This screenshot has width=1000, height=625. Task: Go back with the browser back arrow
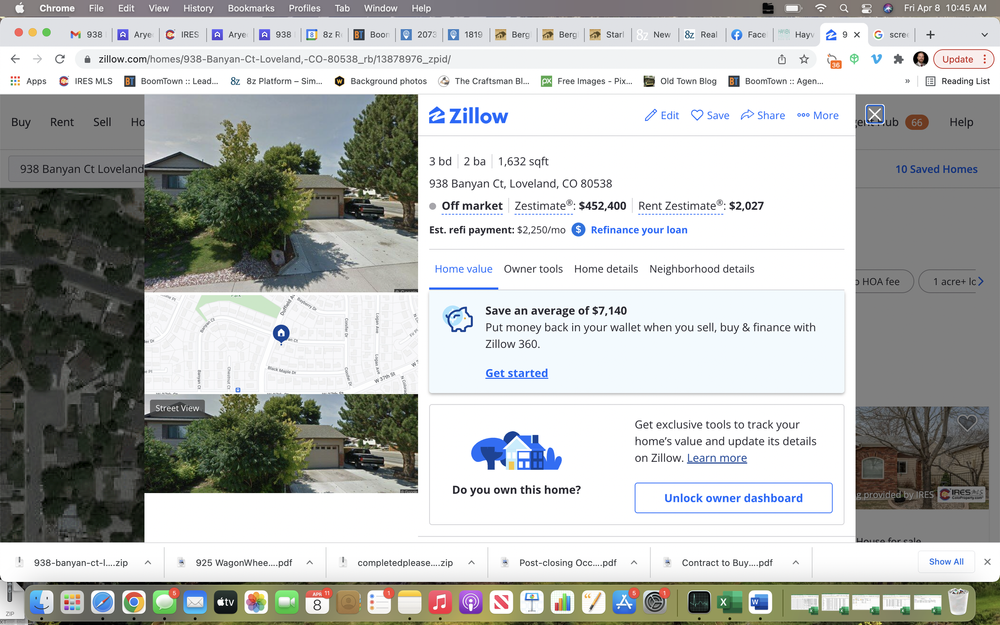coord(15,59)
